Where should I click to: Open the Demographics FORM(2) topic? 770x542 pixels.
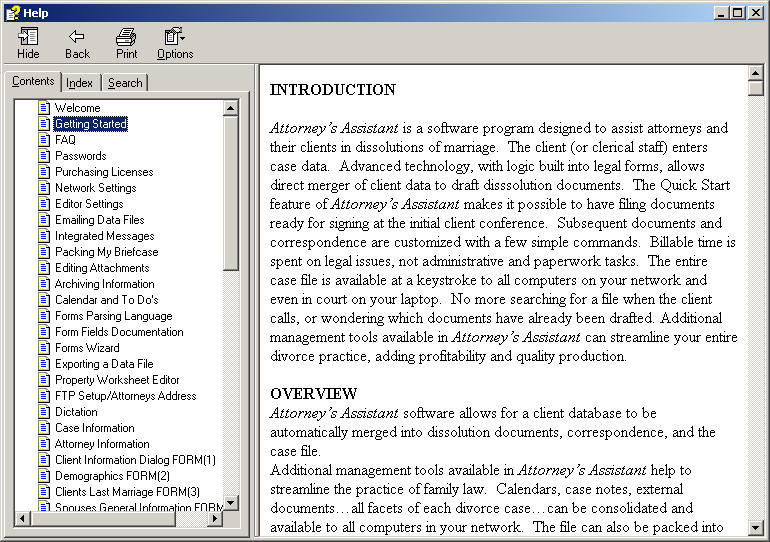click(112, 476)
